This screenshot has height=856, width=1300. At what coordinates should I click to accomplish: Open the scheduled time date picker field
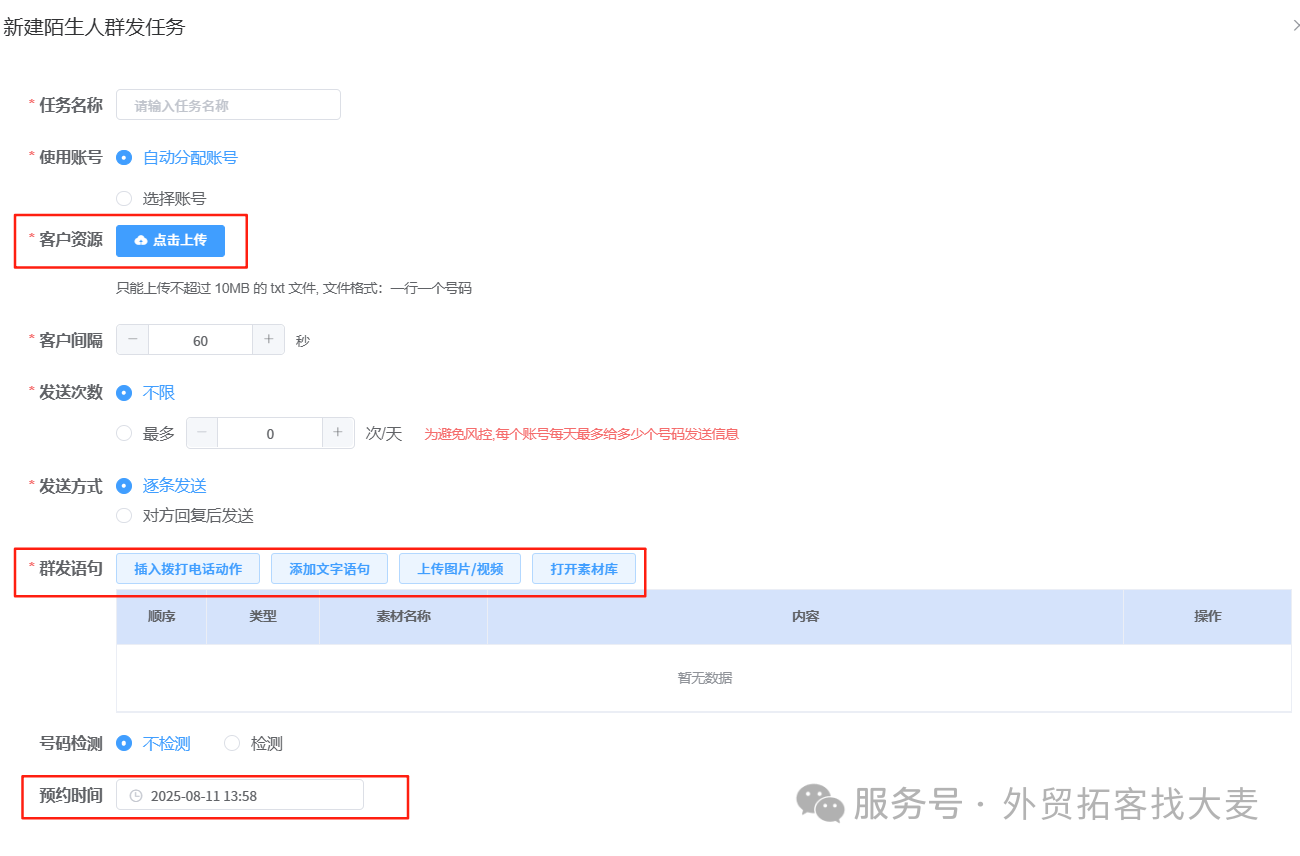(x=240, y=795)
